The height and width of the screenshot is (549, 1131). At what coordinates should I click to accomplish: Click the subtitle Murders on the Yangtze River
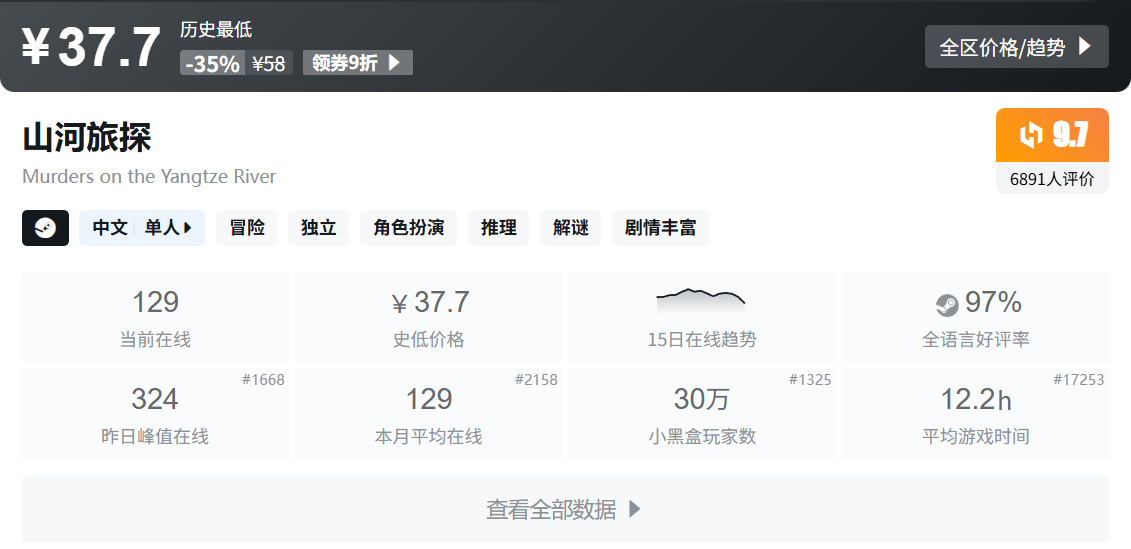point(149,177)
